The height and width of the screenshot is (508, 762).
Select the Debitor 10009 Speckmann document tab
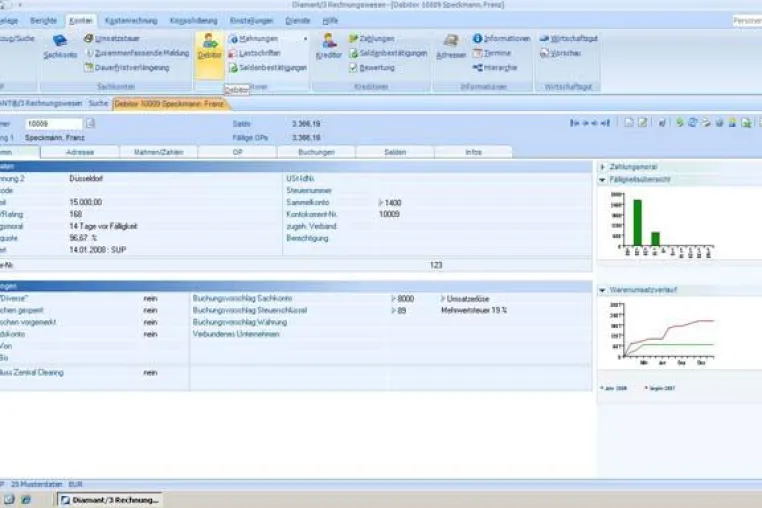coord(170,104)
